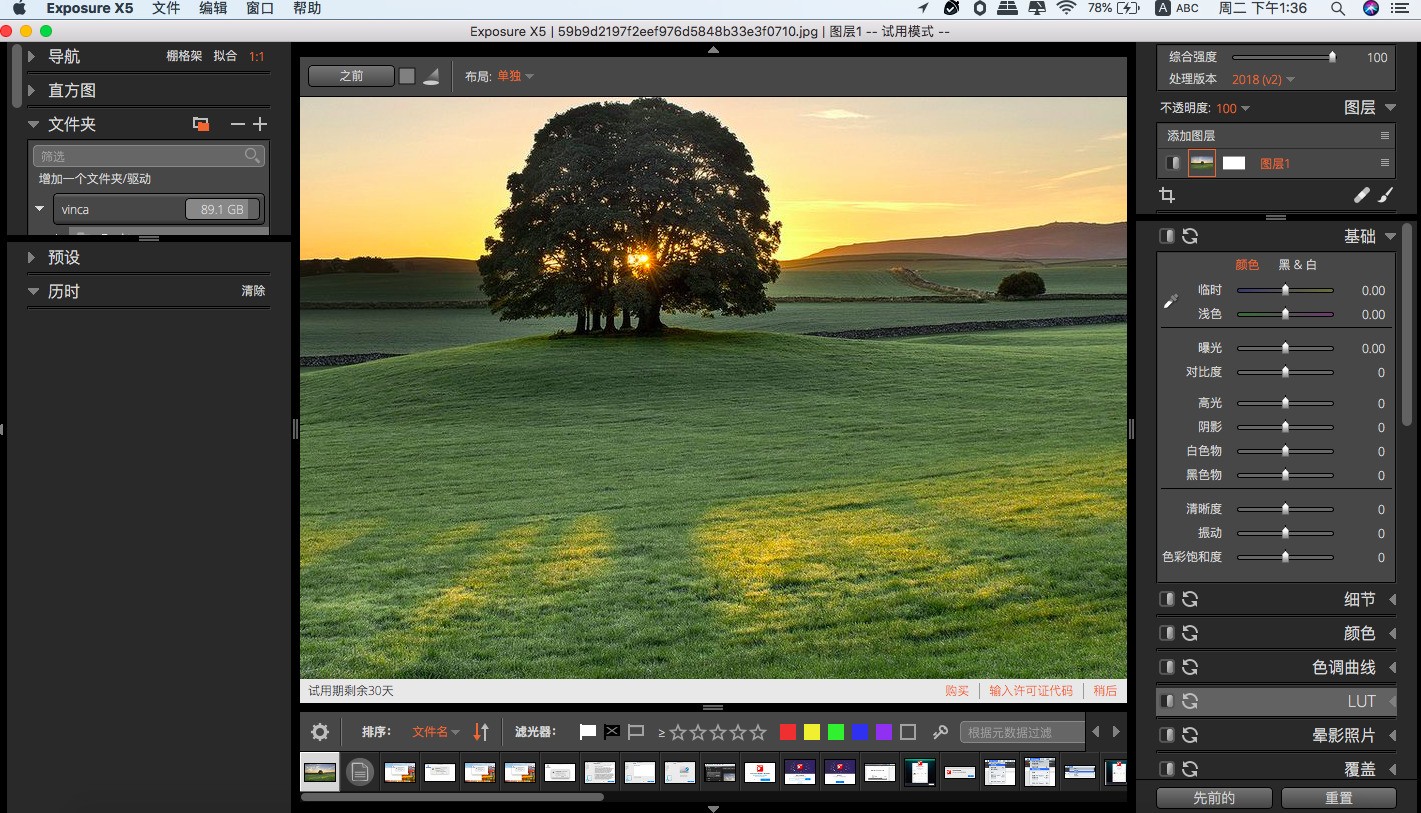This screenshot has width=1421, height=813.
Task: Click the first star rating filter
Action: click(678, 732)
